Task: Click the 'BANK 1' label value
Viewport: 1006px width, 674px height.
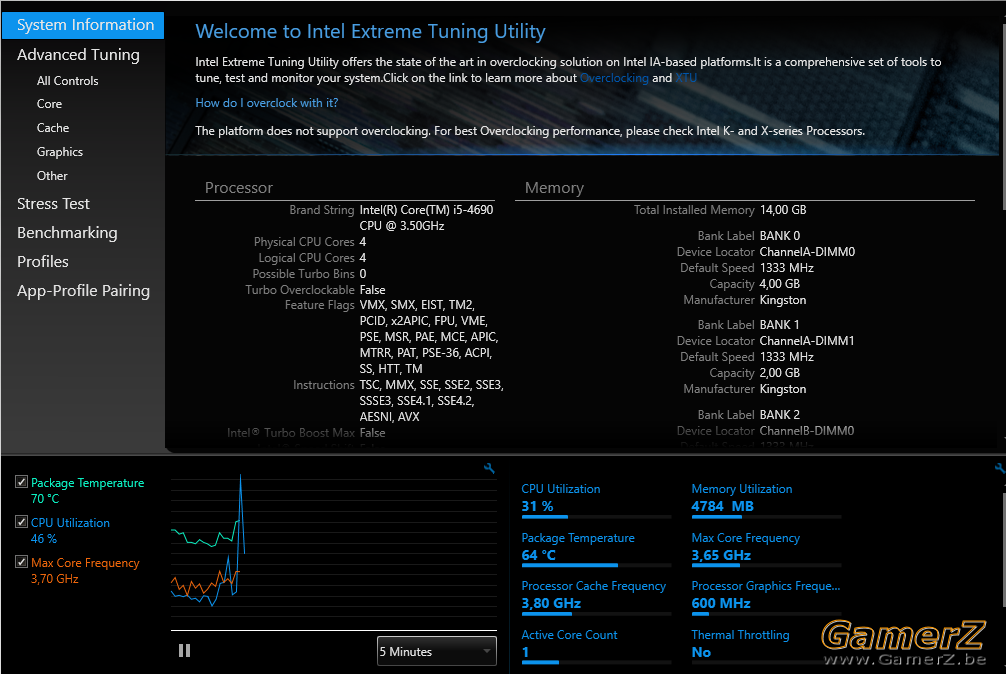Action: click(780, 325)
